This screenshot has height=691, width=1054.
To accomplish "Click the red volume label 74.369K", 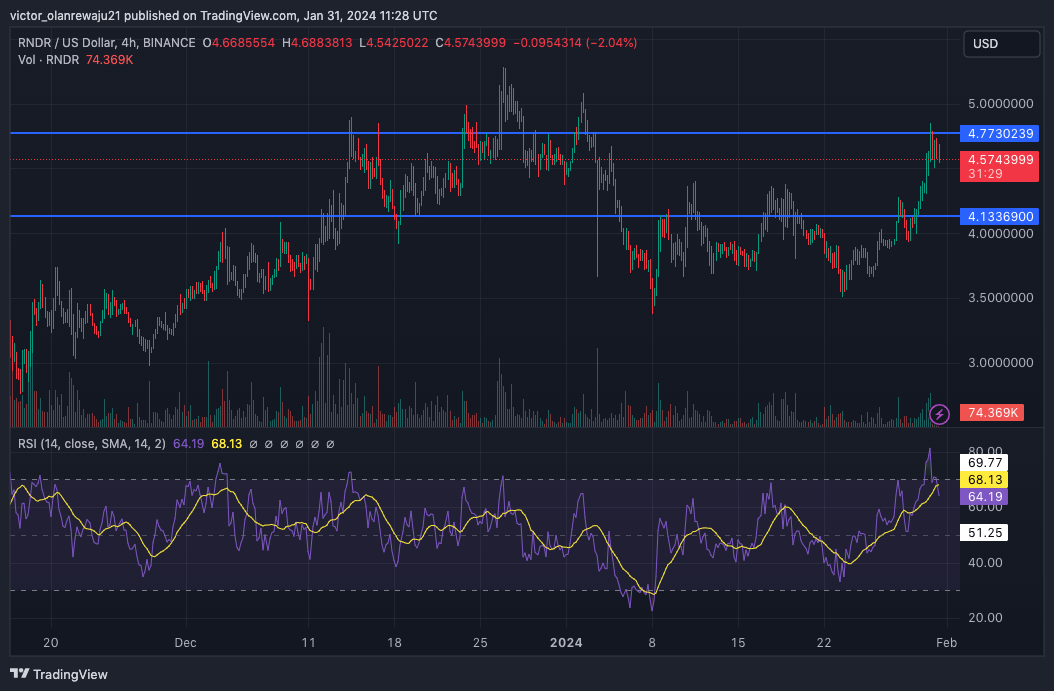I will coord(991,413).
